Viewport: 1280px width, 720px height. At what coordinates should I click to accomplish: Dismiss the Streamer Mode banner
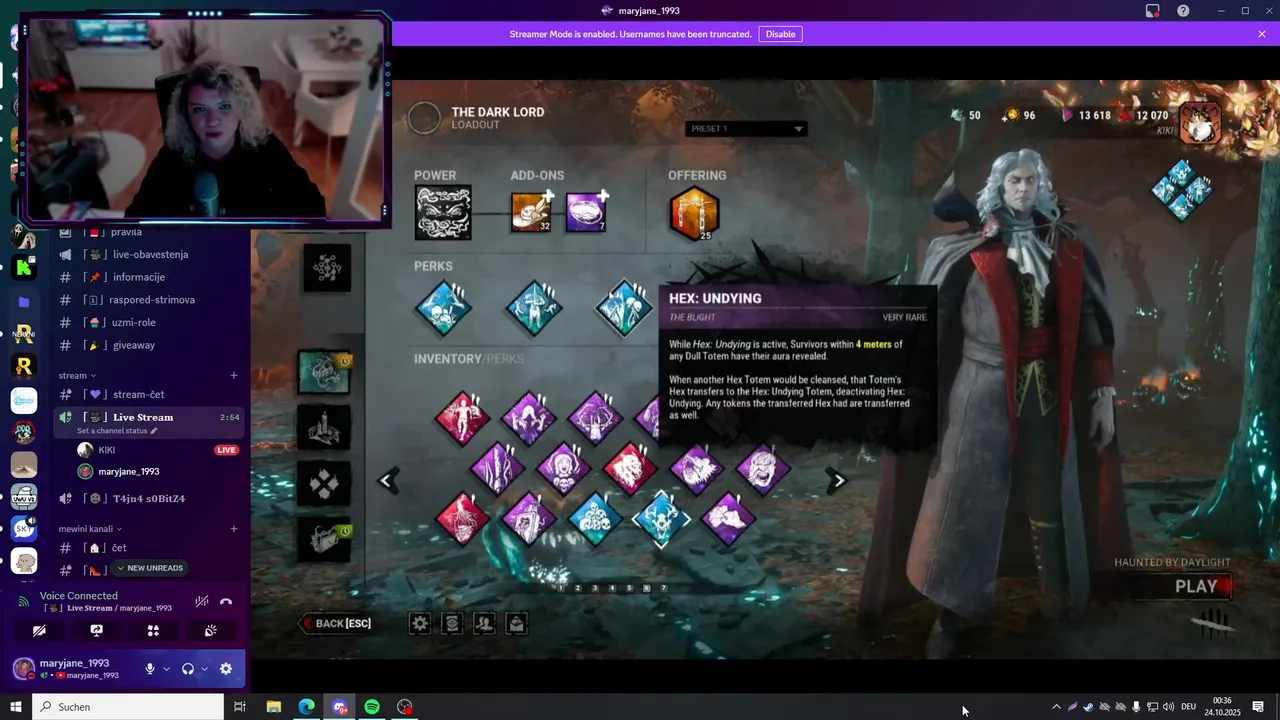tap(1262, 34)
